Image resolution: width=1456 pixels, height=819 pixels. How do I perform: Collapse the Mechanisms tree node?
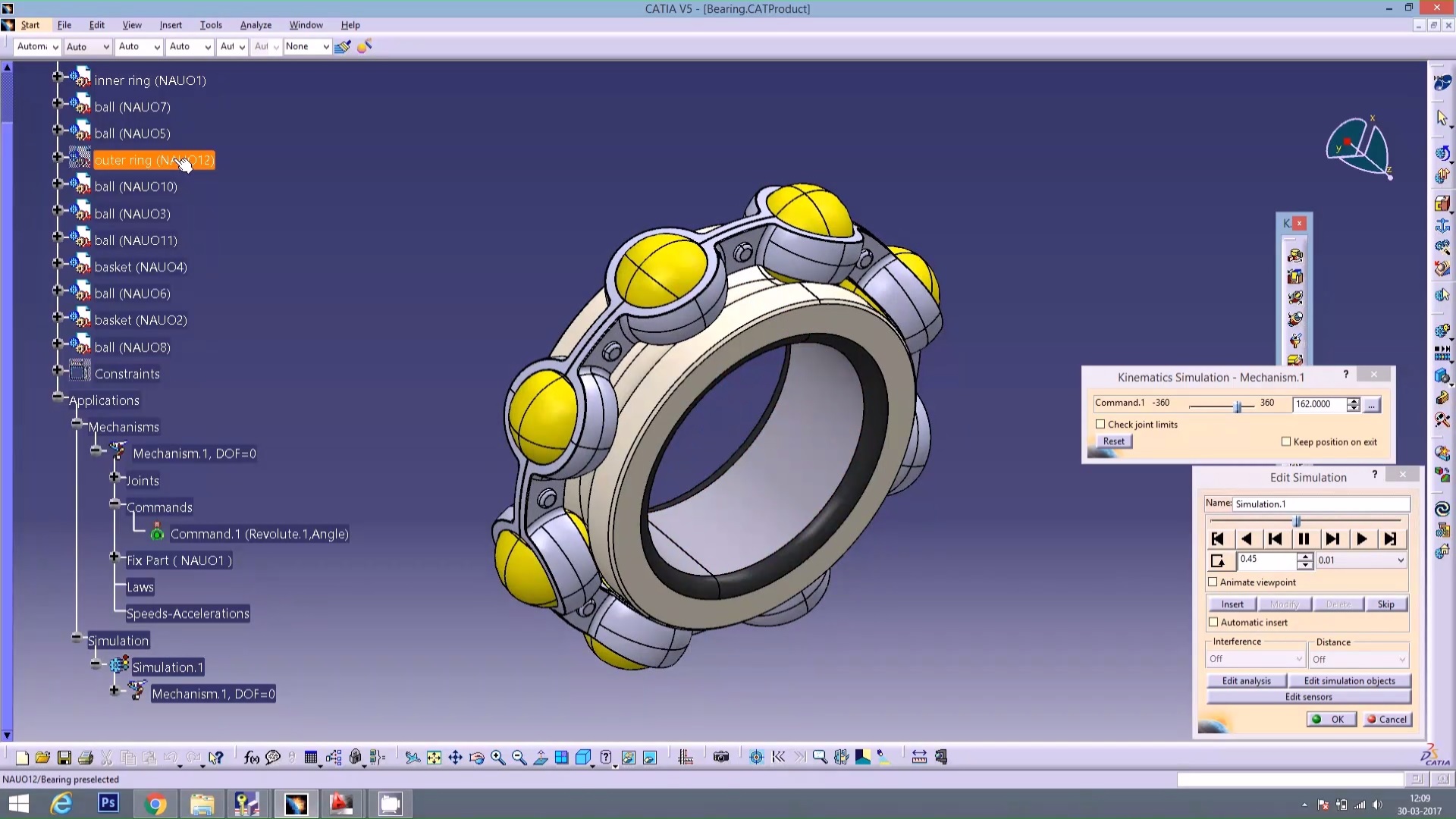pos(76,424)
